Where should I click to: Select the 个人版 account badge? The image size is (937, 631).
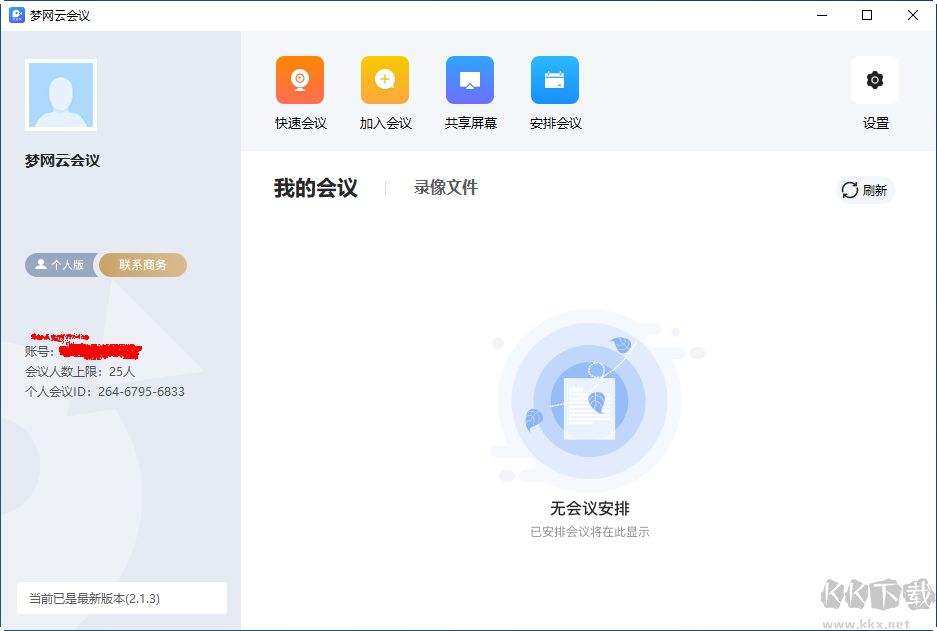point(60,265)
